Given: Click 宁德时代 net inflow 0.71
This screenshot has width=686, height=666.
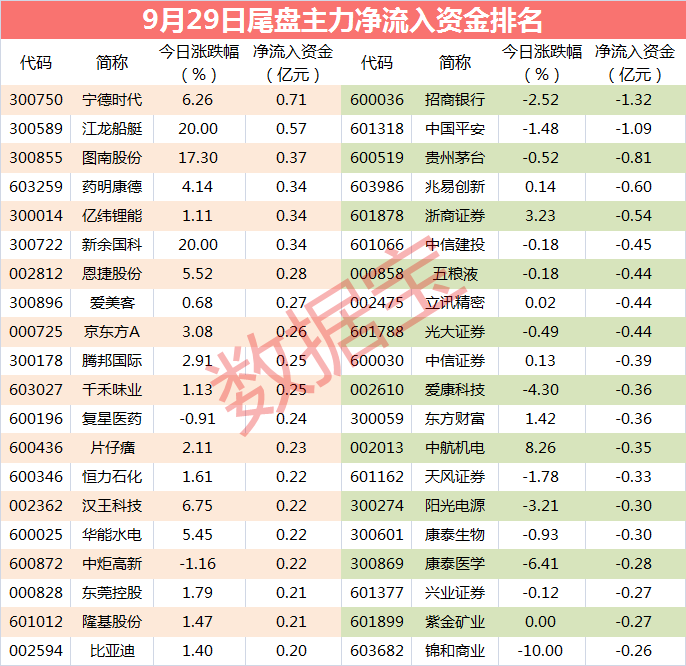Looking at the screenshot, I should pyautogui.click(x=291, y=100).
